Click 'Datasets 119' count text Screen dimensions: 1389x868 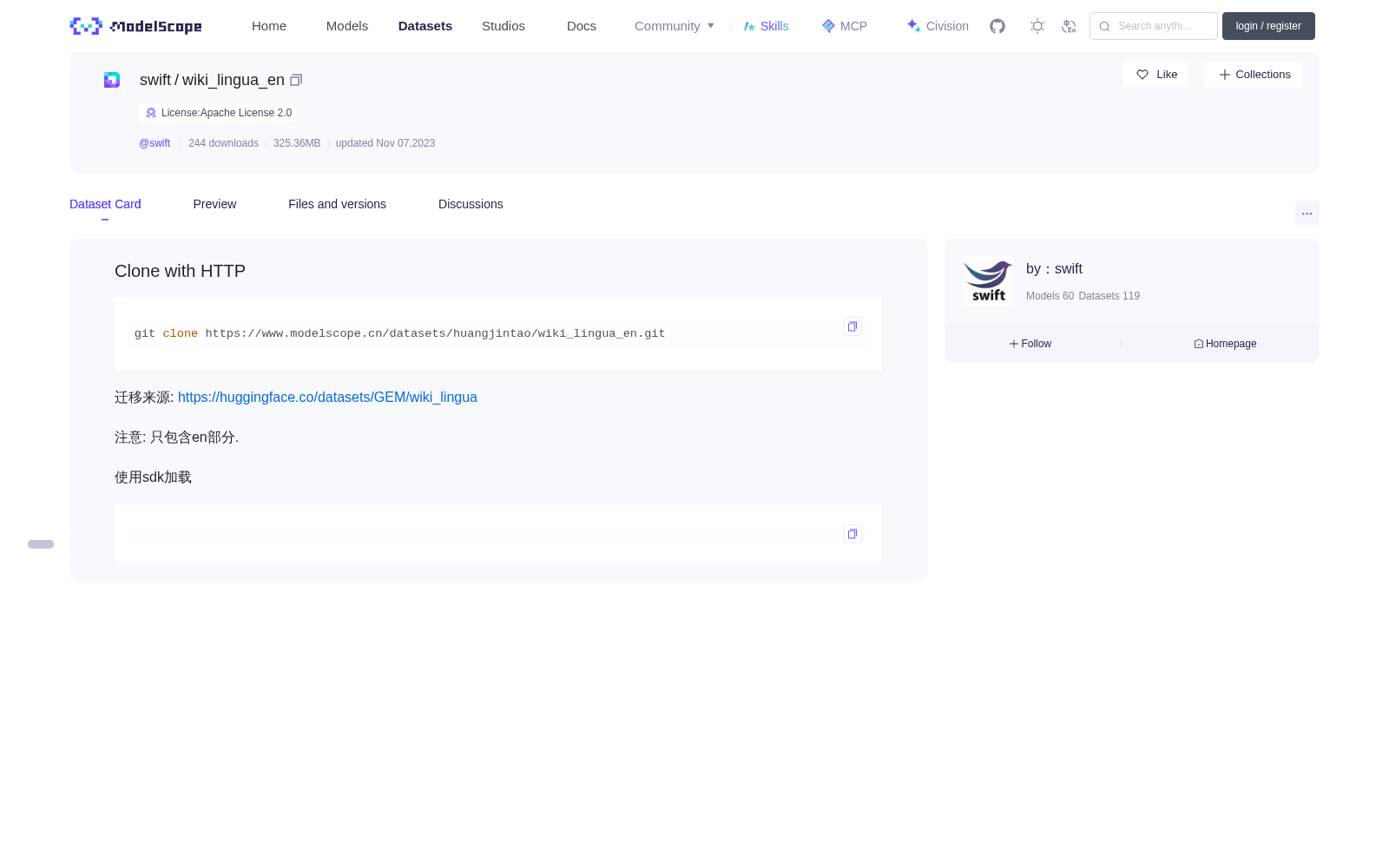pos(1109,296)
